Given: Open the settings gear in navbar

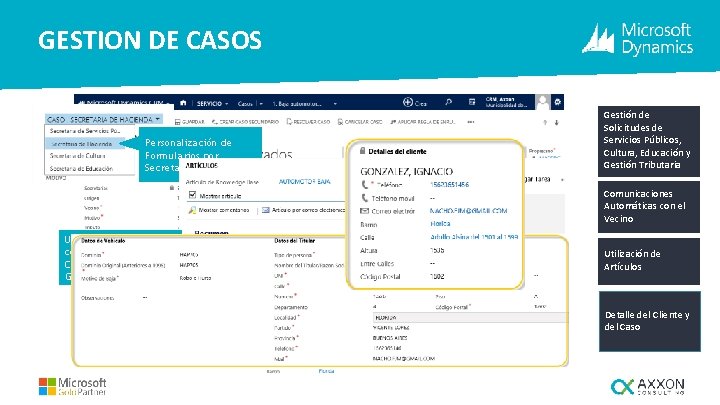Looking at the screenshot, I should [x=557, y=102].
